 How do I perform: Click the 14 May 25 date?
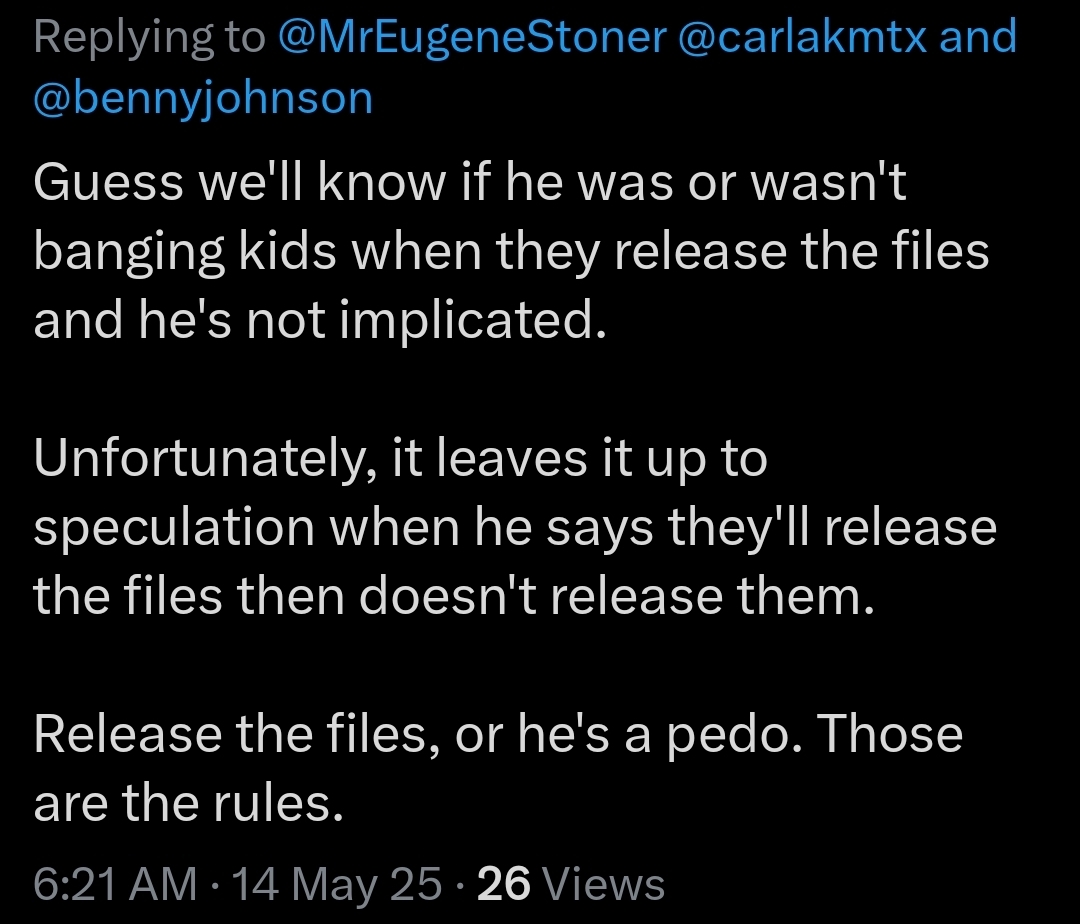pyautogui.click(x=337, y=884)
